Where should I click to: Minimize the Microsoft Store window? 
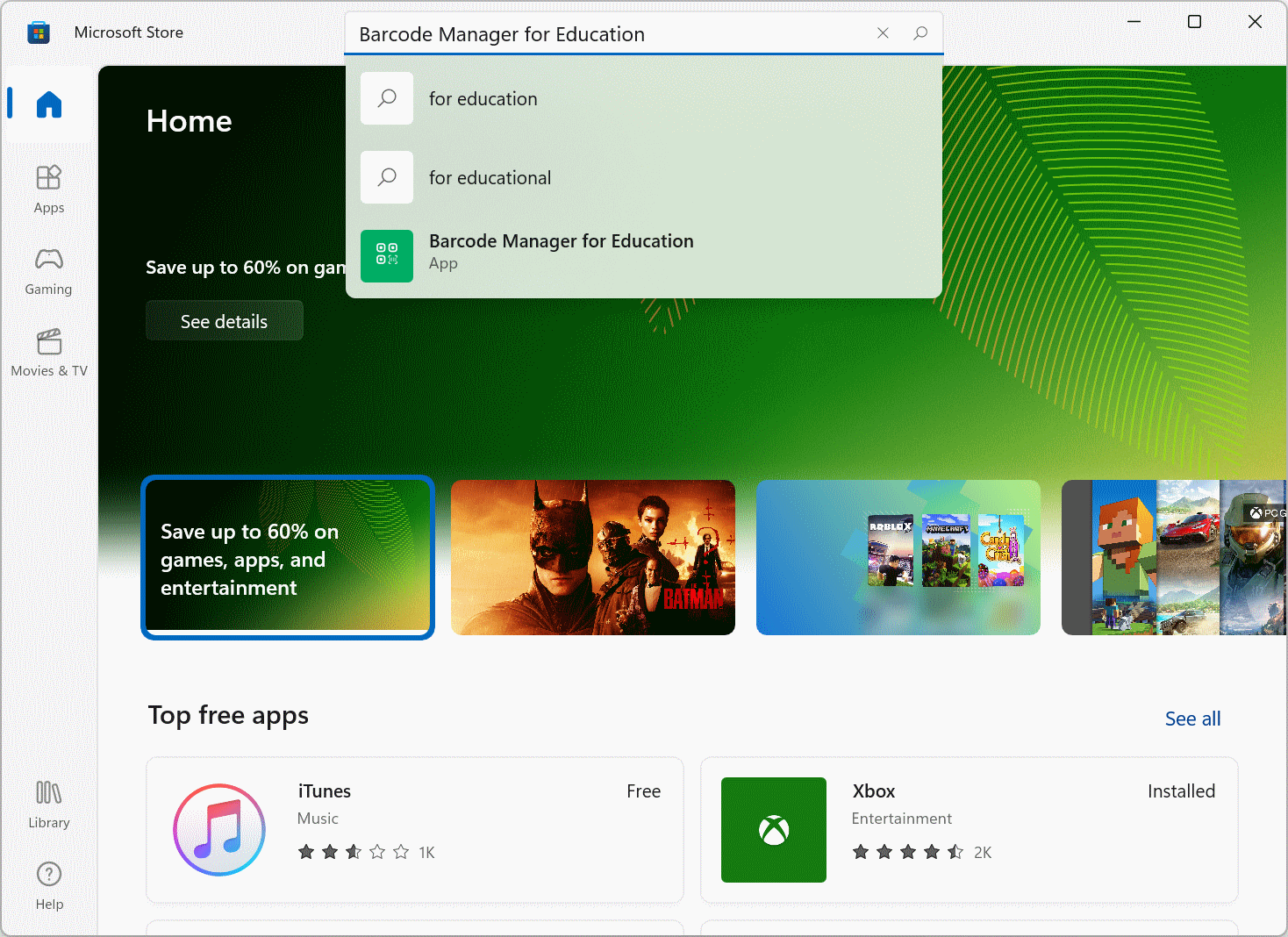coord(1134,21)
